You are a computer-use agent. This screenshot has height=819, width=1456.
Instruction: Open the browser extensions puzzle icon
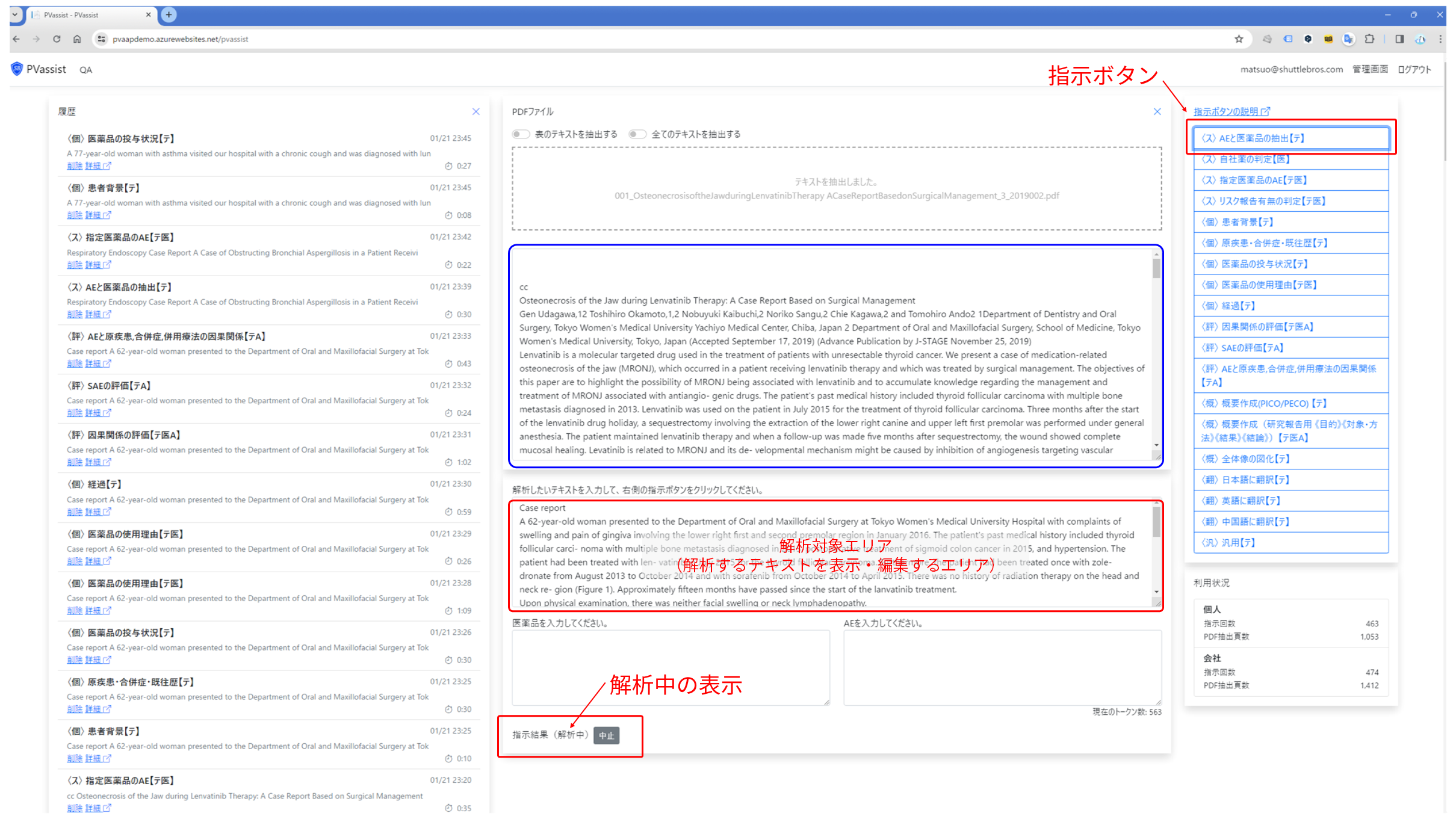pyautogui.click(x=1369, y=39)
